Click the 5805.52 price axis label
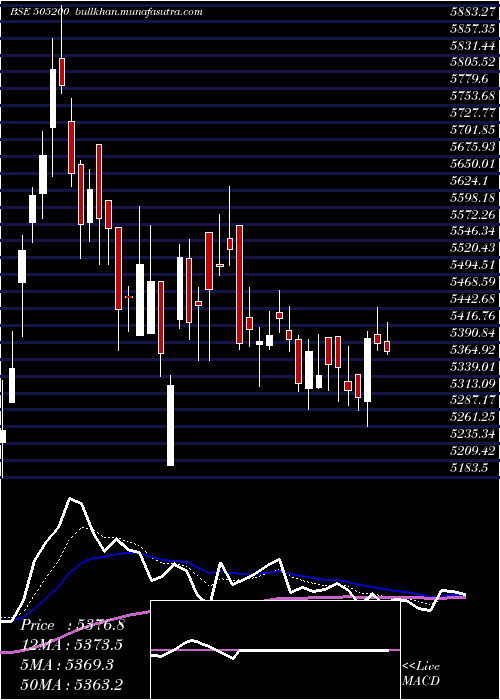 [x=473, y=62]
